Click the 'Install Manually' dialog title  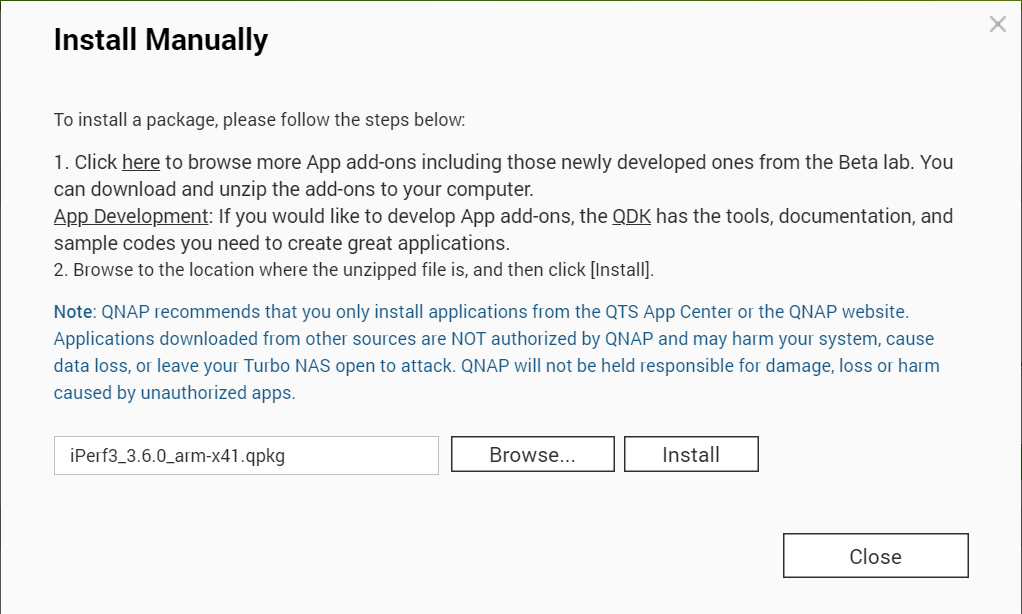160,40
